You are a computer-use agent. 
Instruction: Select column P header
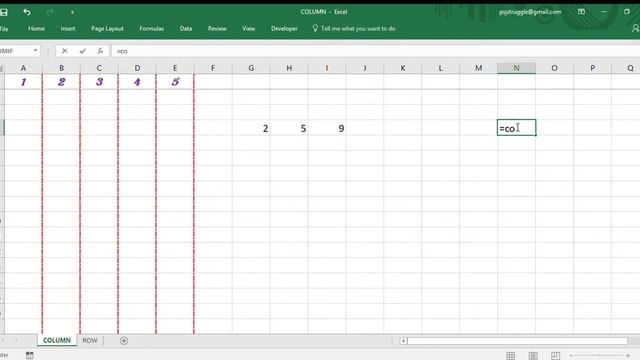tap(592, 68)
